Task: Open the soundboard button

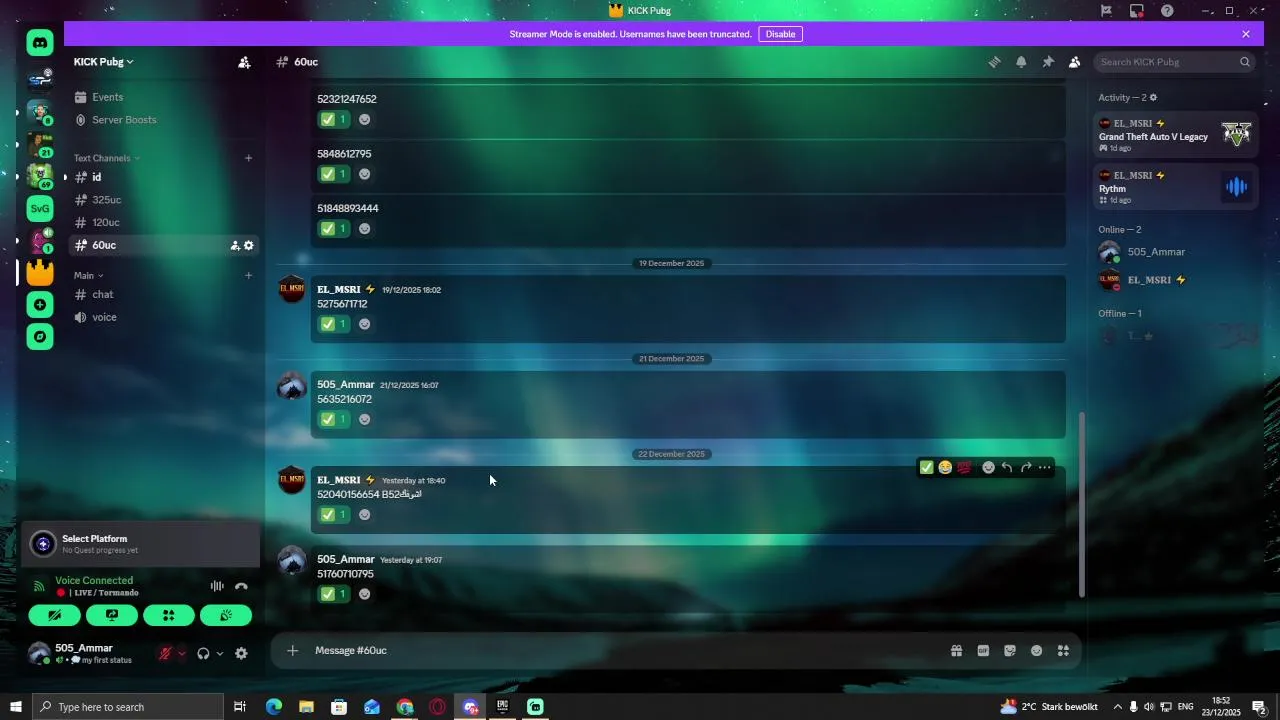Action: coord(225,616)
